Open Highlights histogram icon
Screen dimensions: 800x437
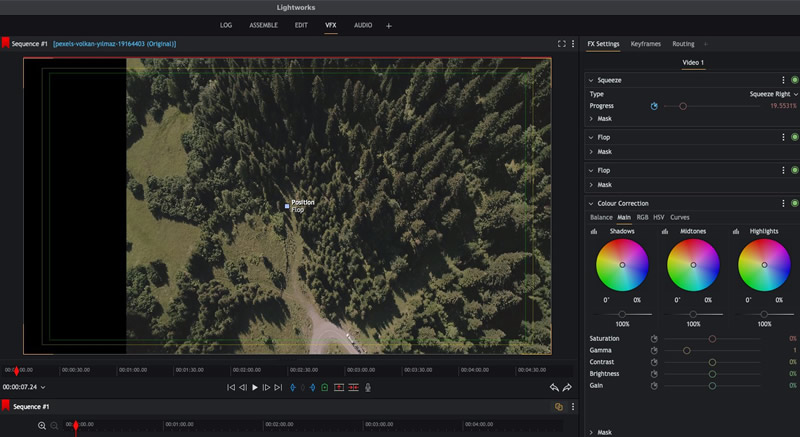[736, 232]
